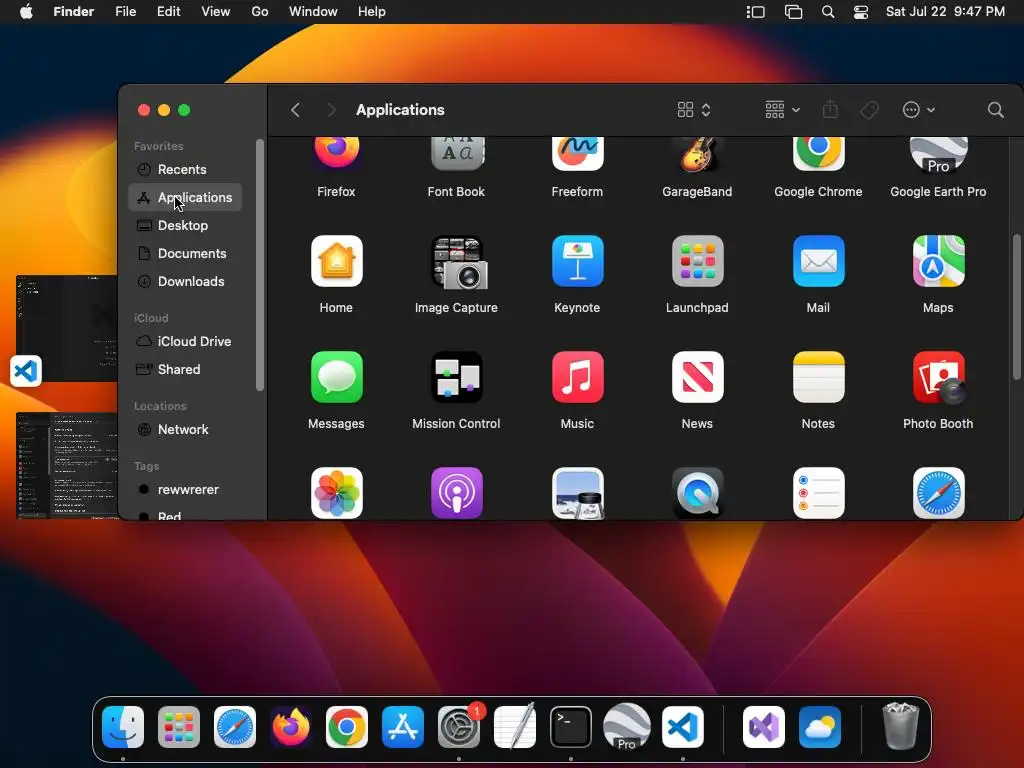
Task: Open Spotlight search in menu bar
Action: click(x=827, y=12)
